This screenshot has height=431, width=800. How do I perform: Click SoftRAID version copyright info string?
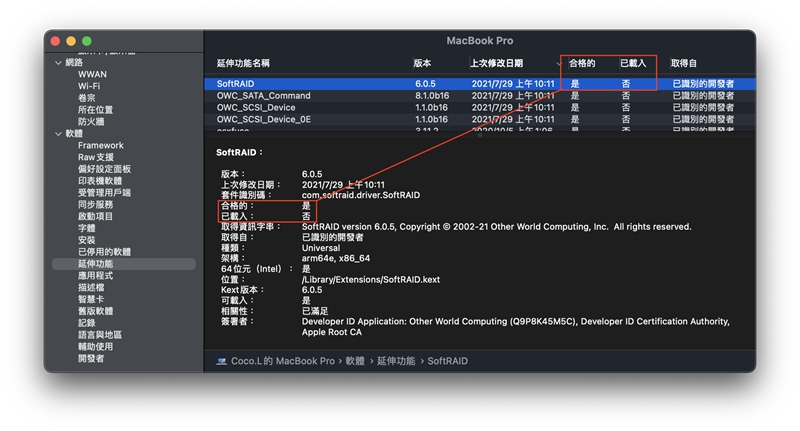click(x=496, y=227)
